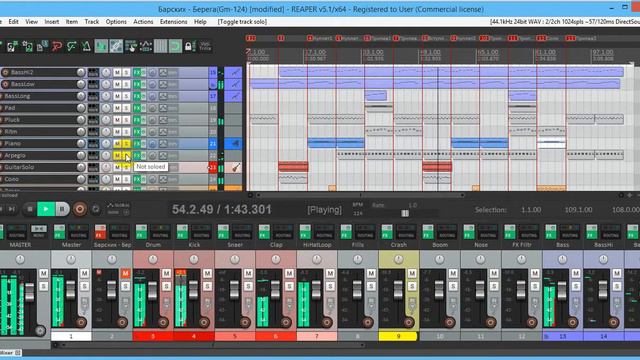The image size is (640, 360).
Task: Open the Extensions menu
Action: pos(173,22)
